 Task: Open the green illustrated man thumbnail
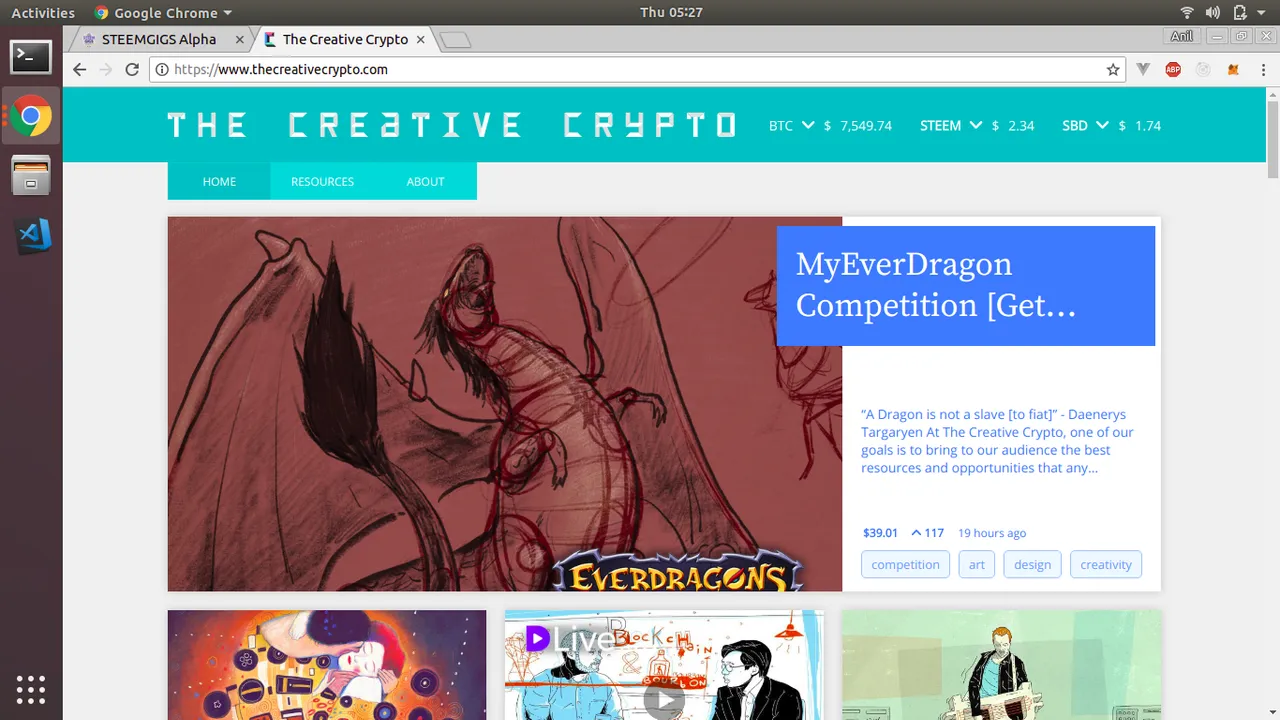tap(1002, 665)
